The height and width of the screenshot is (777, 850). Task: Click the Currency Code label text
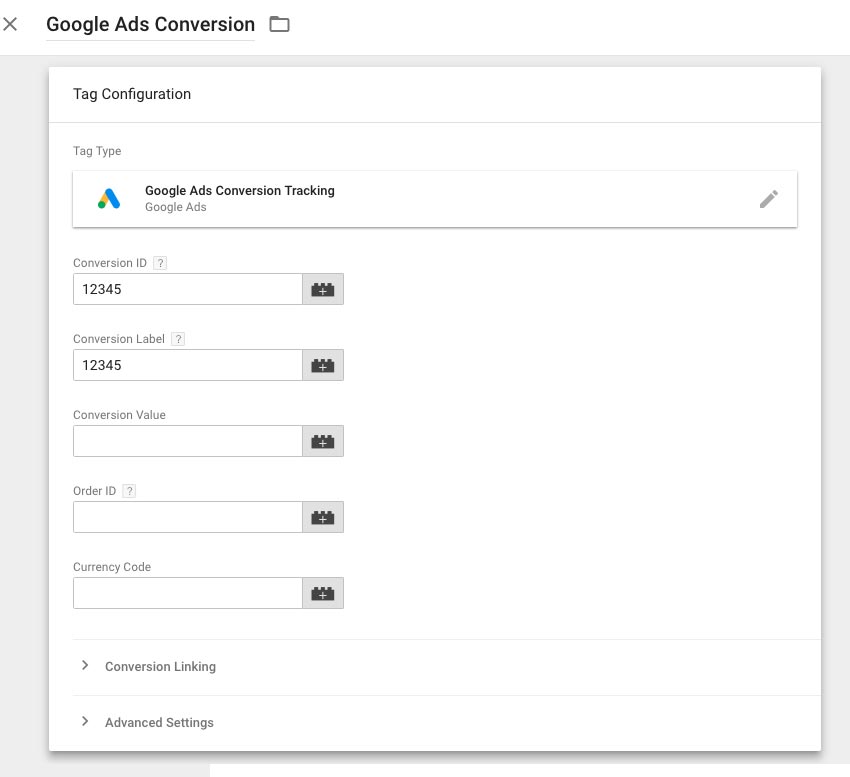pos(112,567)
